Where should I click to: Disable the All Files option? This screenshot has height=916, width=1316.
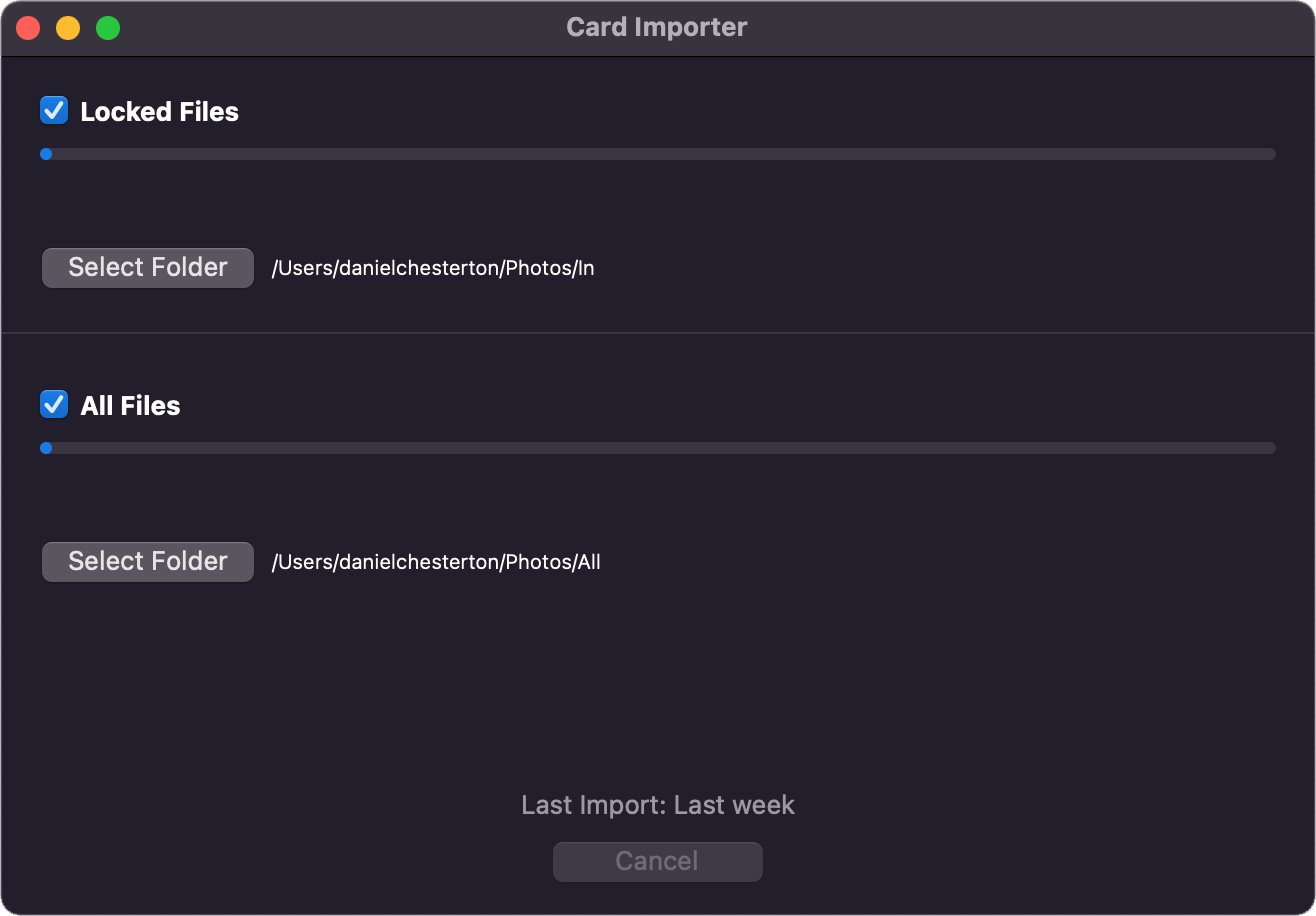coord(53,405)
